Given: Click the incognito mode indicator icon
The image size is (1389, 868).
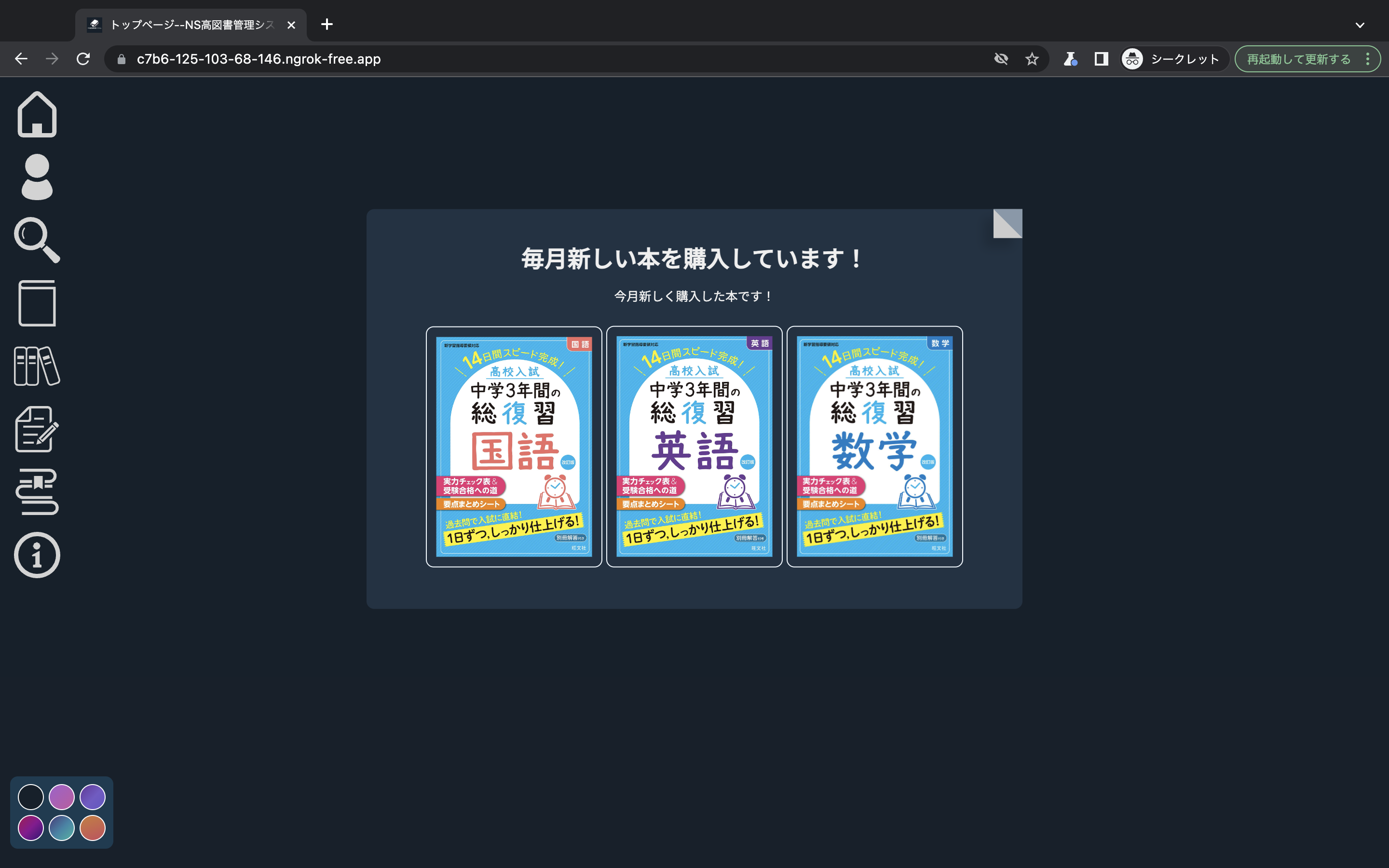Looking at the screenshot, I should click(x=1132, y=58).
